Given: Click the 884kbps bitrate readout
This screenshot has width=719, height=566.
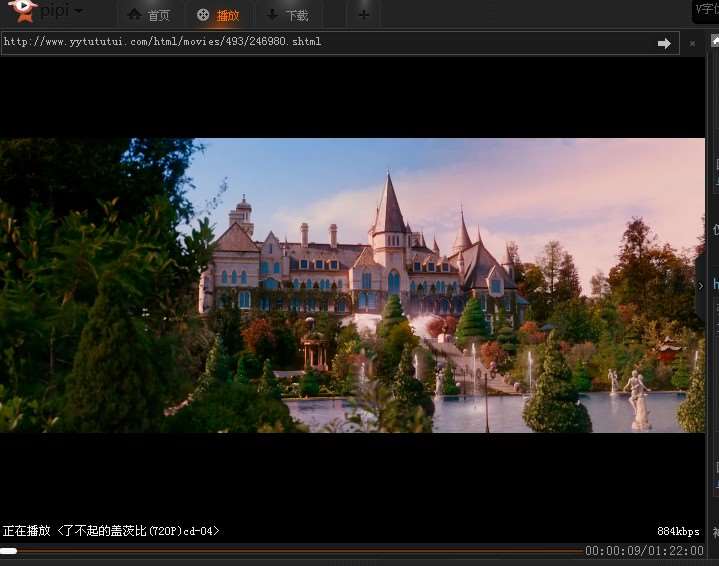Looking at the screenshot, I should pos(678,532).
